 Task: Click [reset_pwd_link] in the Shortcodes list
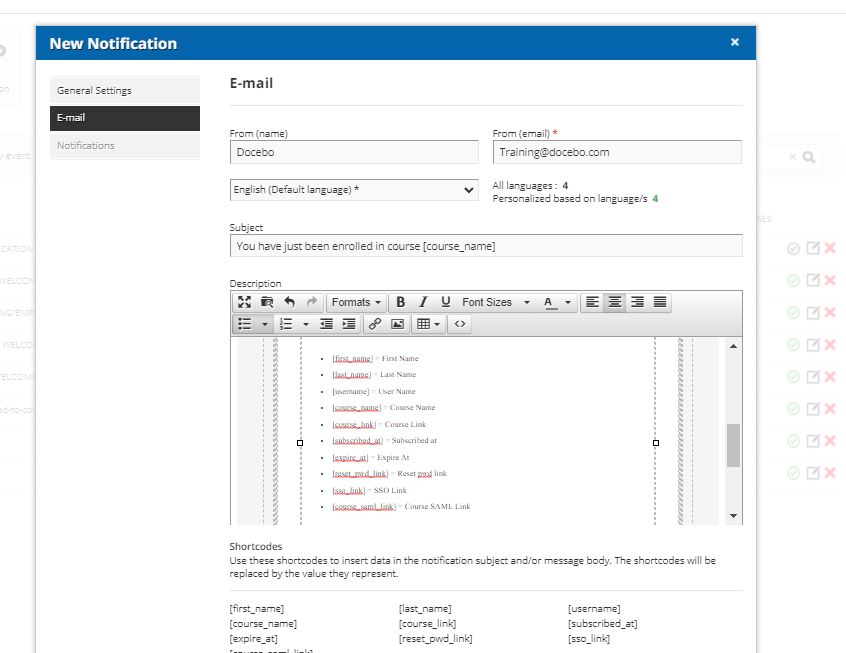pos(435,639)
